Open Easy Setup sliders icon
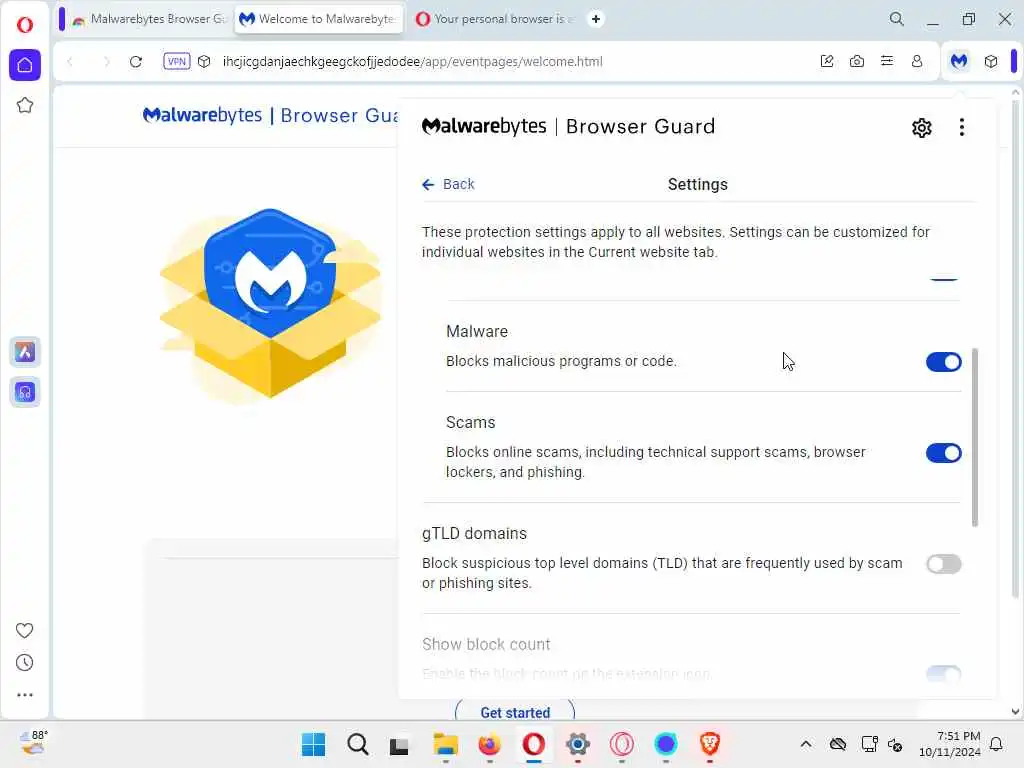 click(x=886, y=61)
